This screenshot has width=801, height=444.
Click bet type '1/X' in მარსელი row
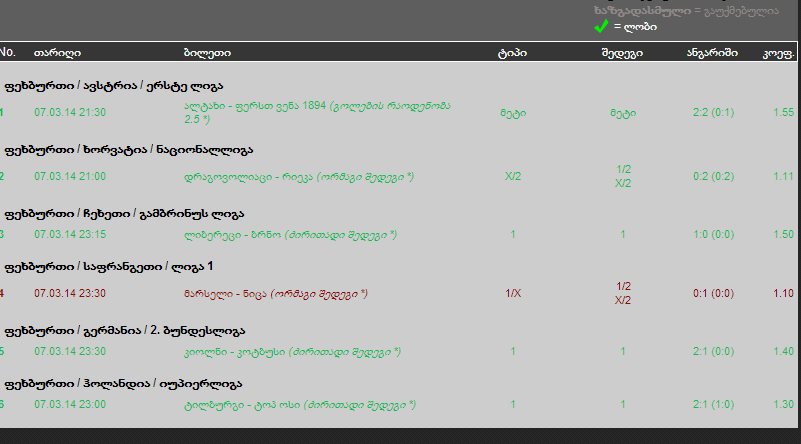[x=513, y=293]
